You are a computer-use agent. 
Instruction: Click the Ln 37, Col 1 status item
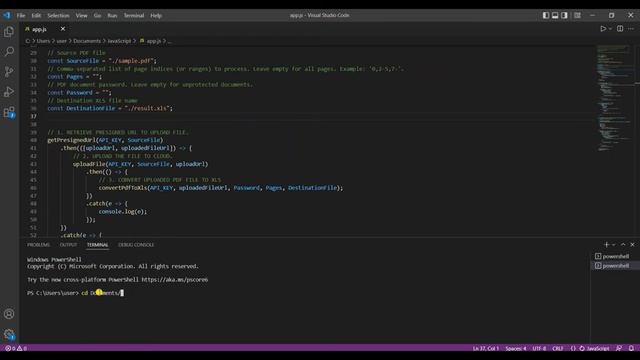[x=486, y=348]
